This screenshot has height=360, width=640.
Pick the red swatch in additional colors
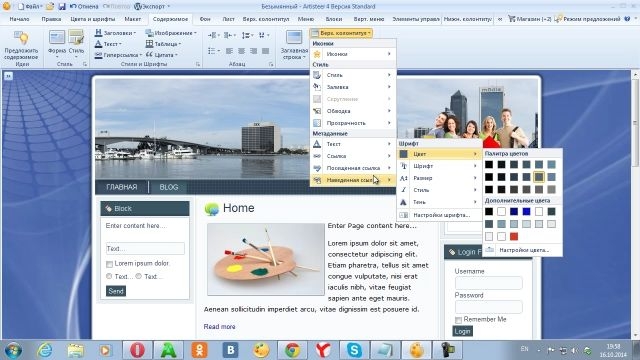[514, 237]
